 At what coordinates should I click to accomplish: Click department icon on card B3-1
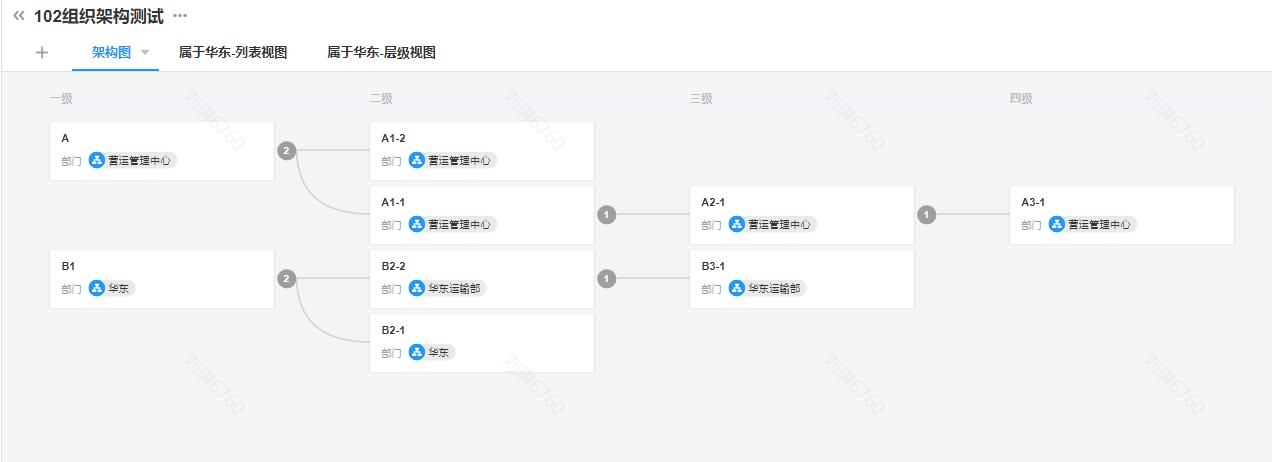tap(737, 288)
